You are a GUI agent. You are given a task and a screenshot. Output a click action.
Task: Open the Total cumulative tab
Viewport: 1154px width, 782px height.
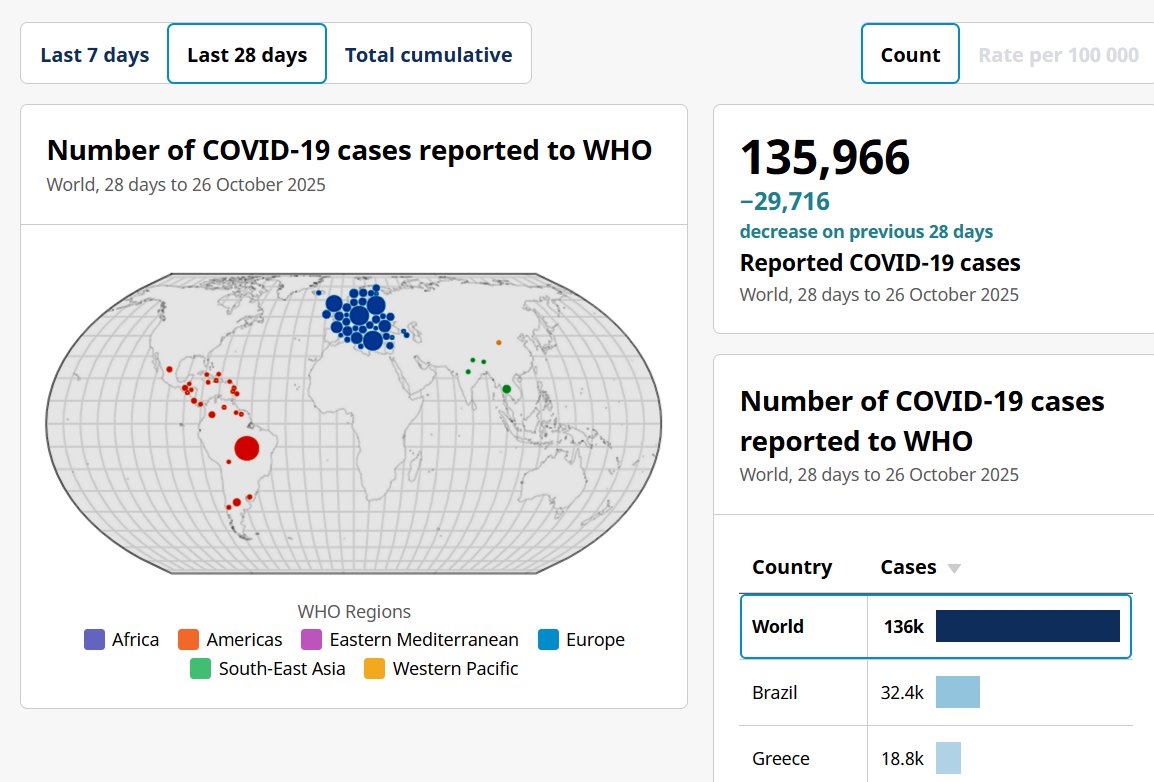pos(428,55)
